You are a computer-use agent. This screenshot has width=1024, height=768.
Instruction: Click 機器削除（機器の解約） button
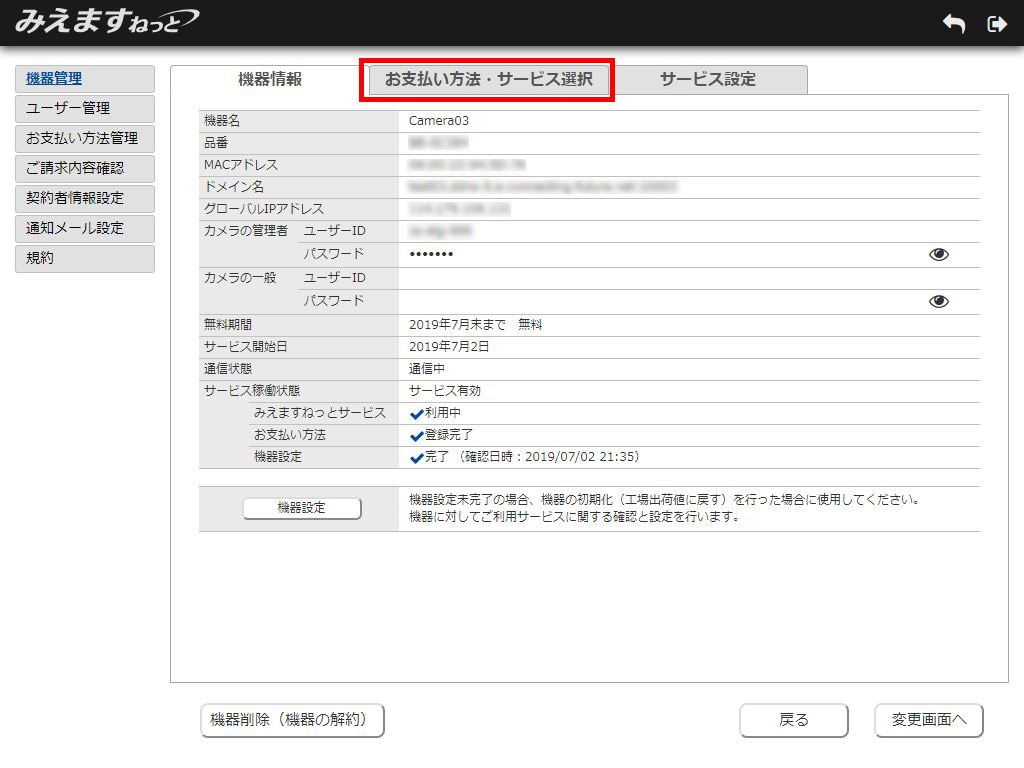point(292,720)
